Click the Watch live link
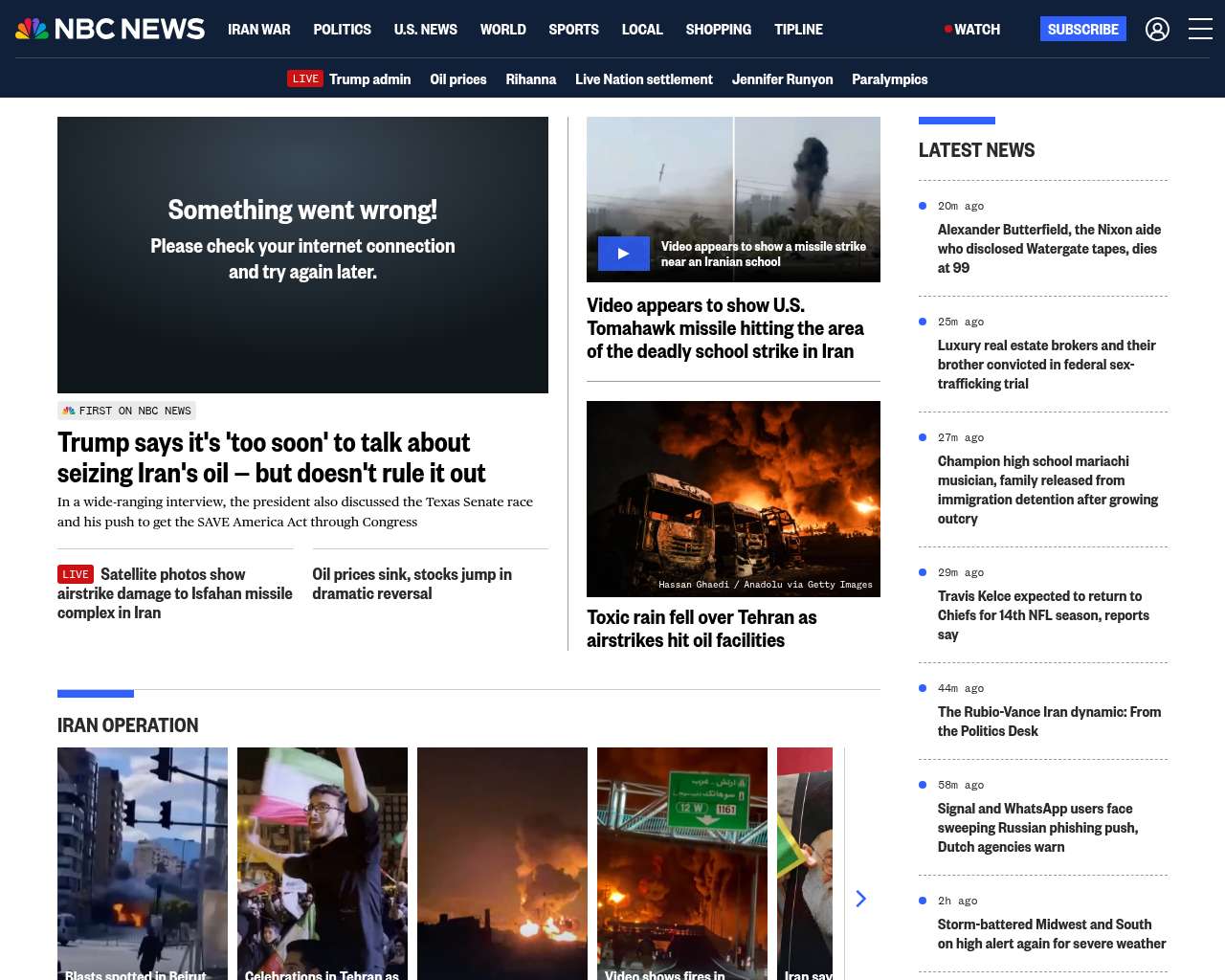This screenshot has width=1225, height=980. click(972, 30)
